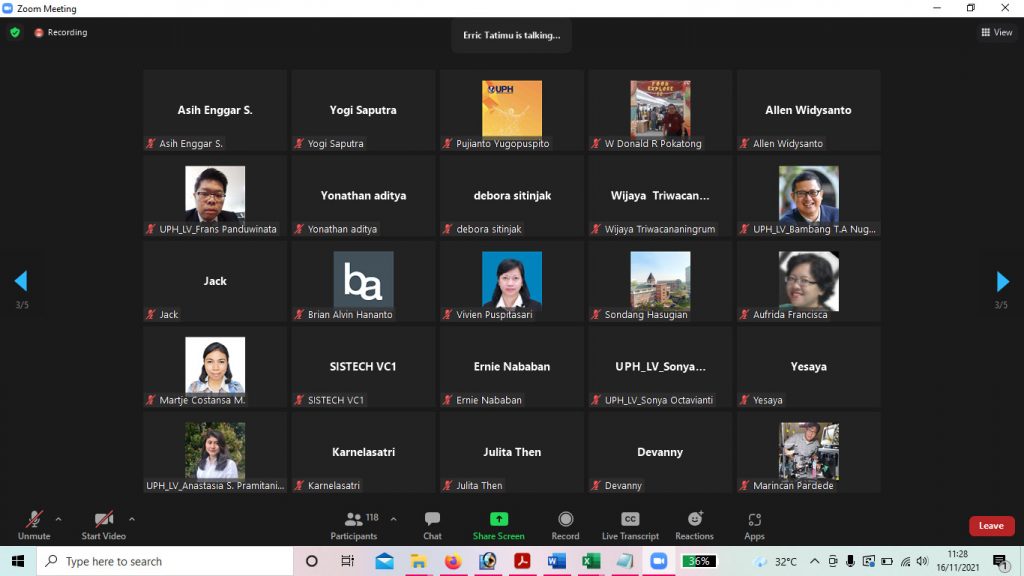Expand the Participants options arrow
This screenshot has height=576, width=1024.
coord(393,519)
